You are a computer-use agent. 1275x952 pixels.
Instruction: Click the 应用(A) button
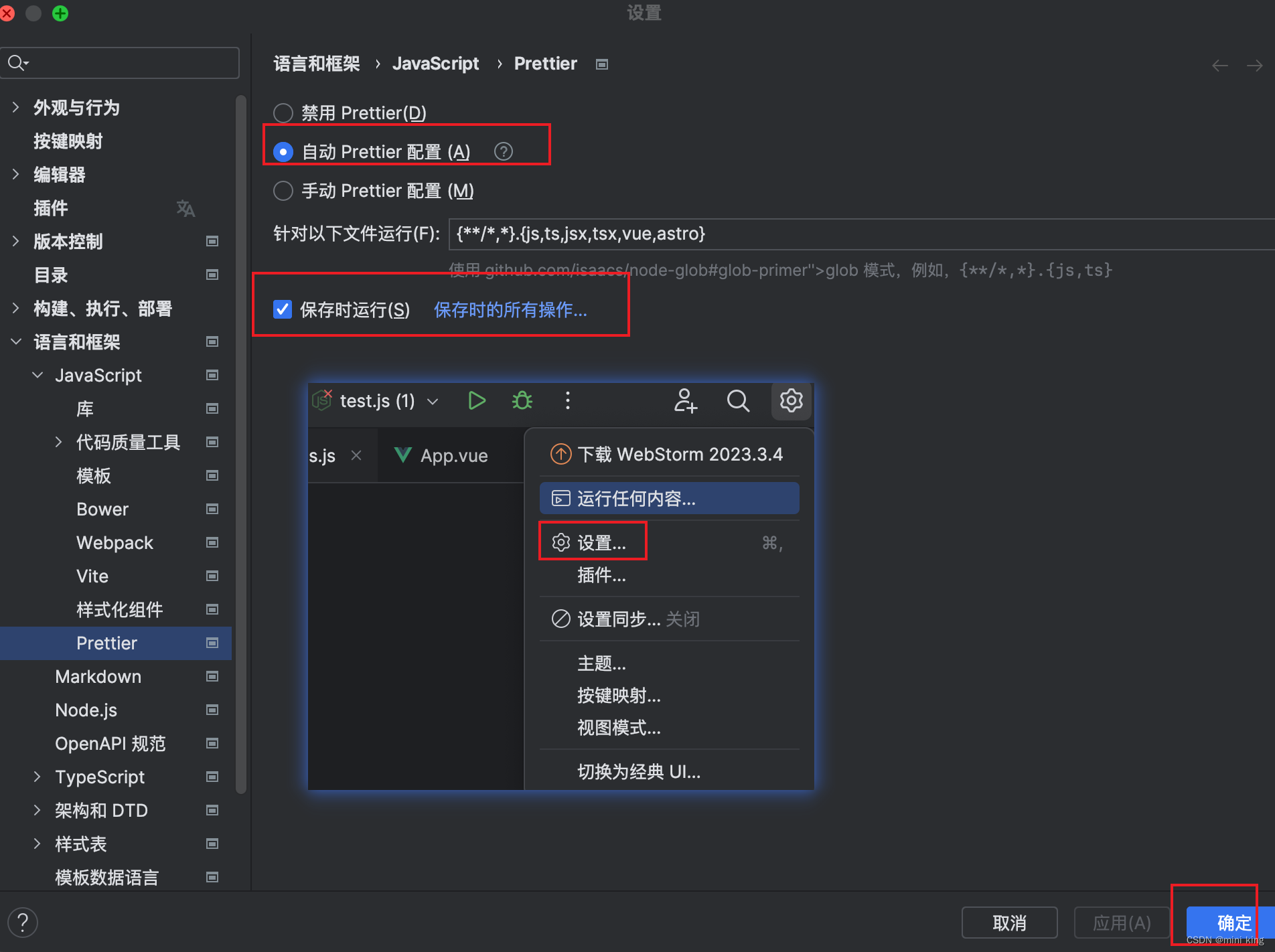pos(1122,923)
